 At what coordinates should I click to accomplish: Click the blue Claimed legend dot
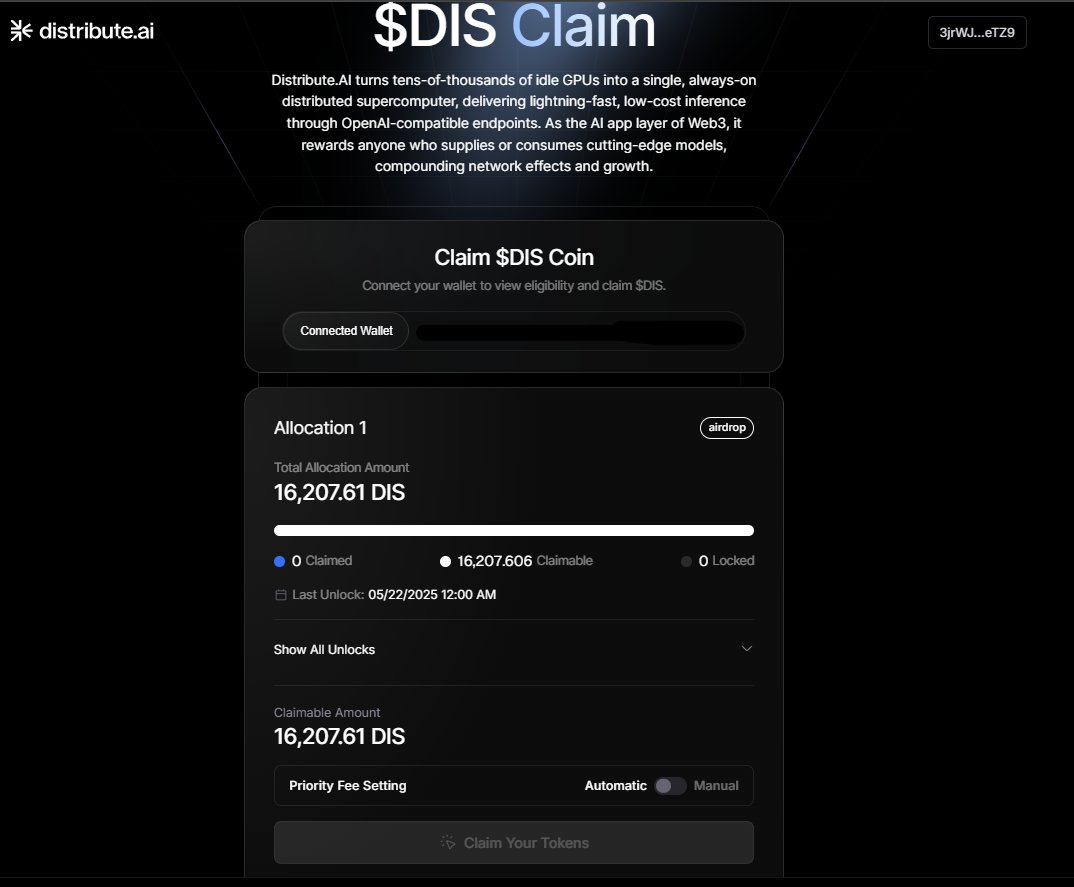(279, 562)
